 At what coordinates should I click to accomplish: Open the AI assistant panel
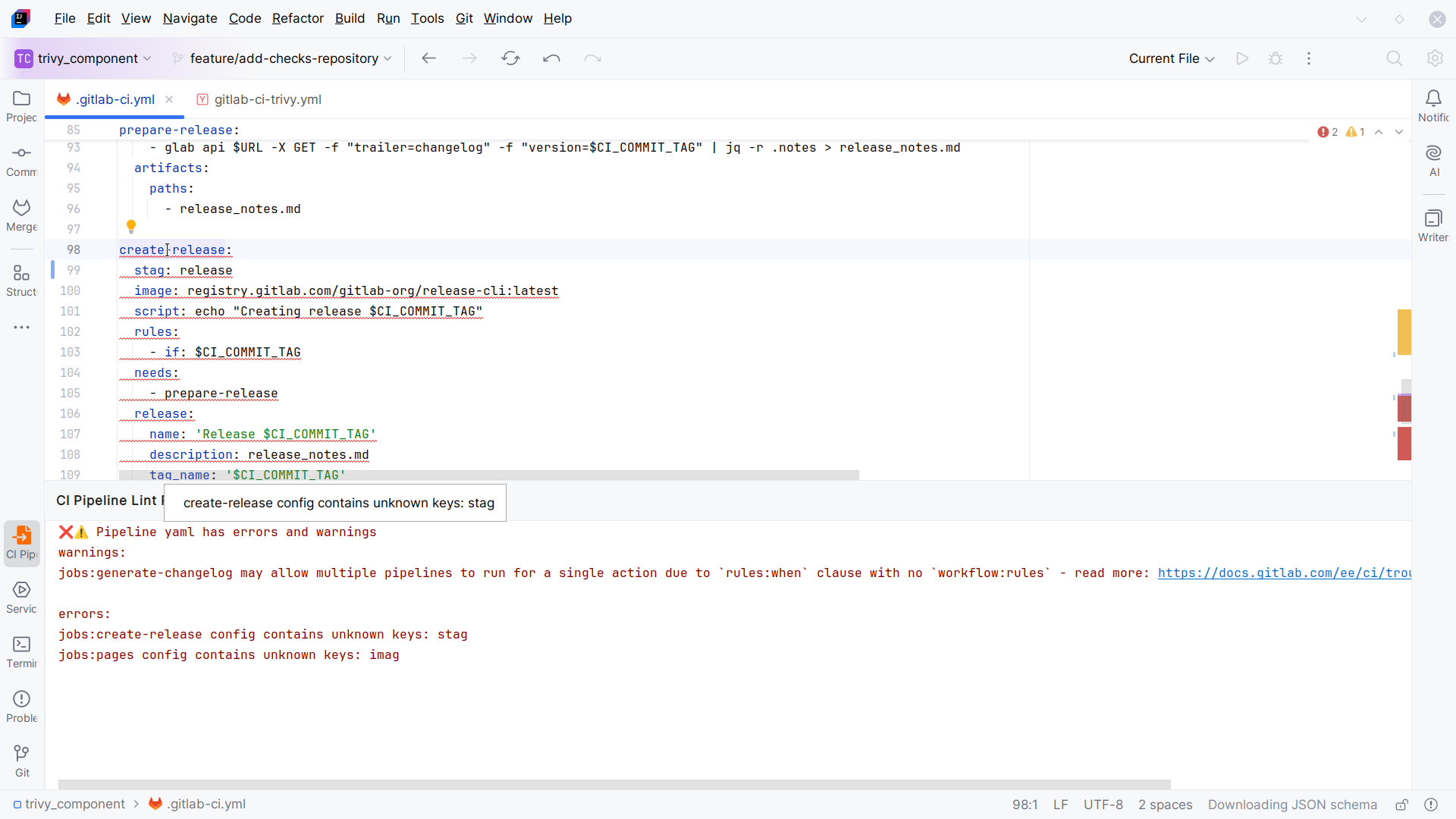pos(1434,159)
